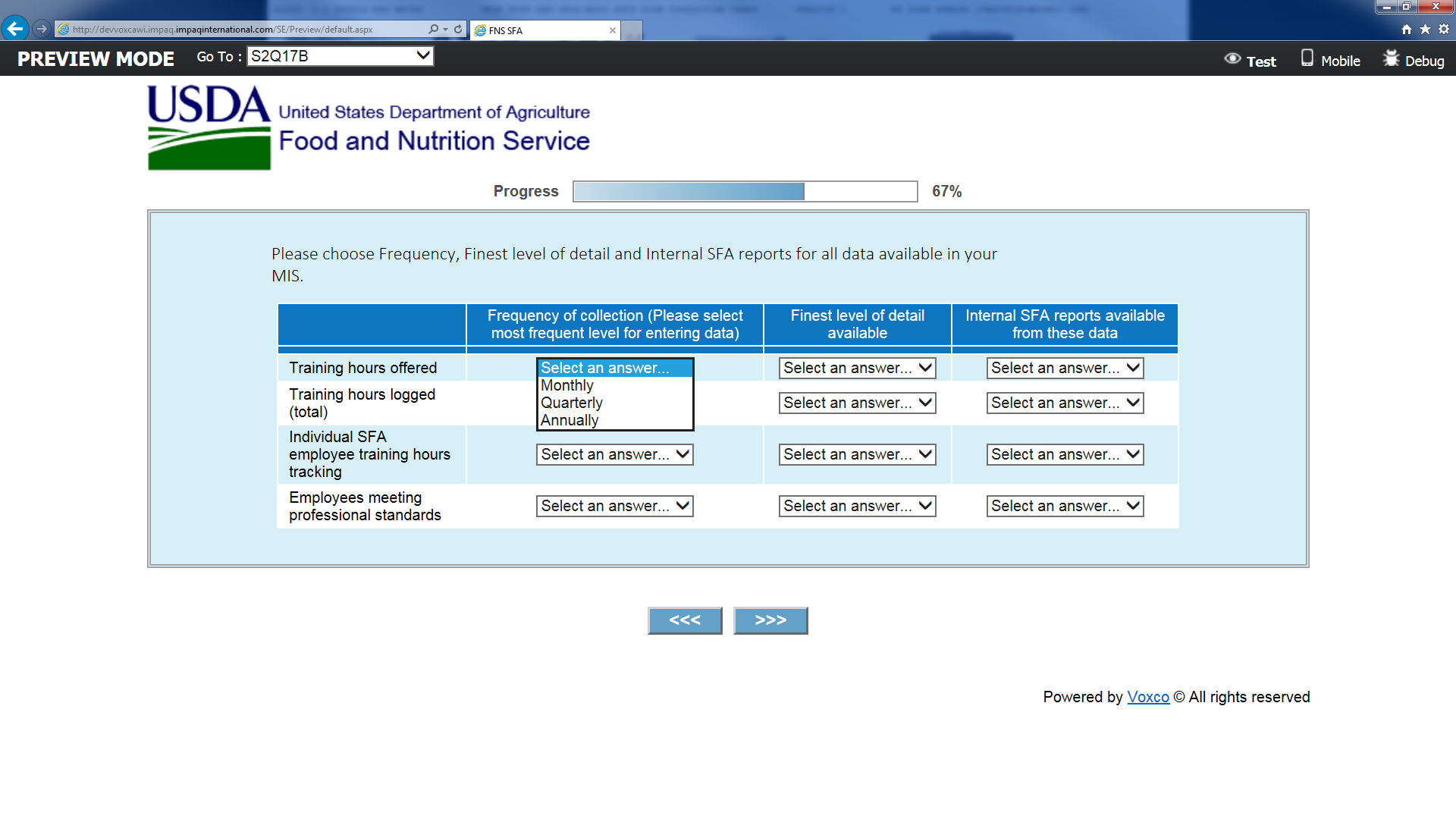The height and width of the screenshot is (819, 1456).
Task: Open the Debug bug icon tool
Action: click(x=1414, y=60)
